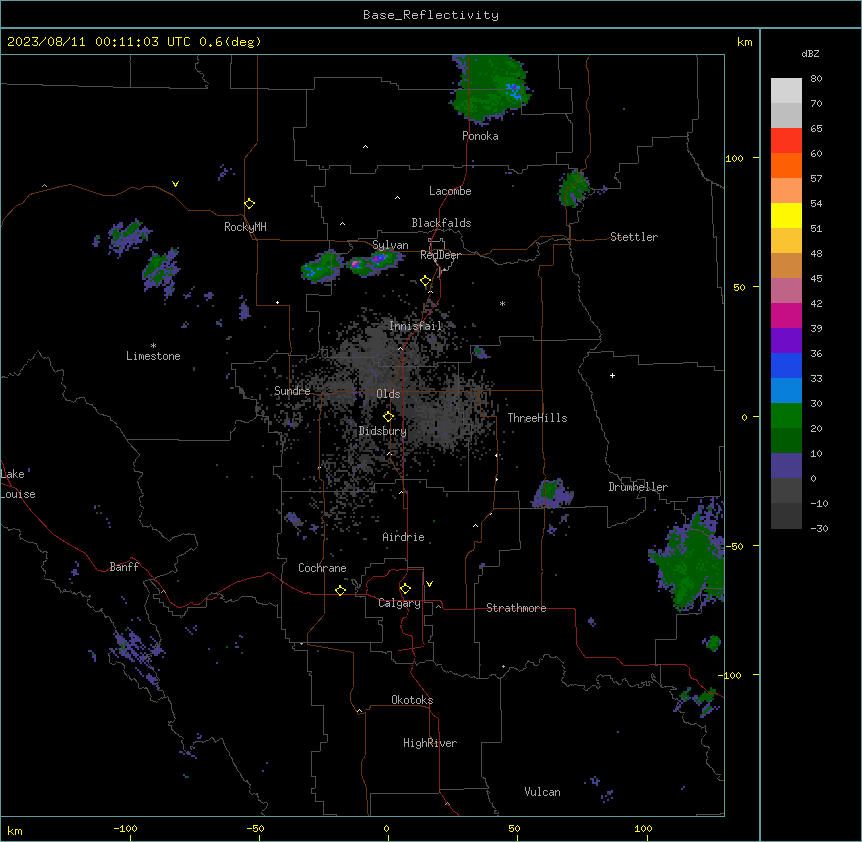Screen dimensions: 862x842
Task: Click the Calgary city label
Action: [x=399, y=603]
